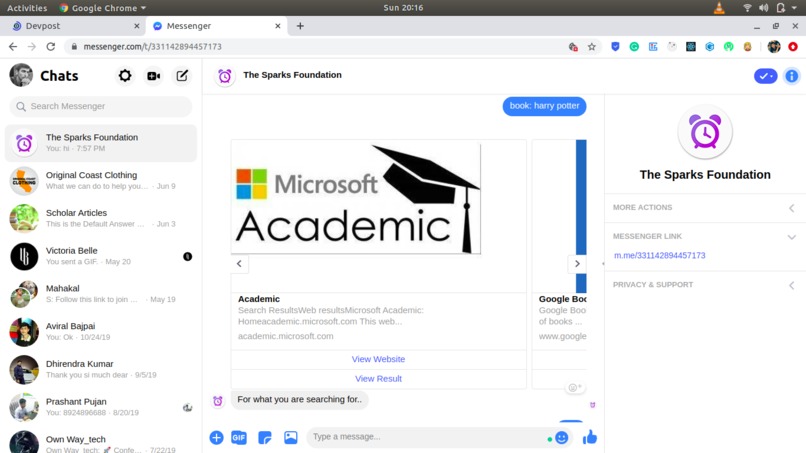Click View Result link

(x=378, y=379)
